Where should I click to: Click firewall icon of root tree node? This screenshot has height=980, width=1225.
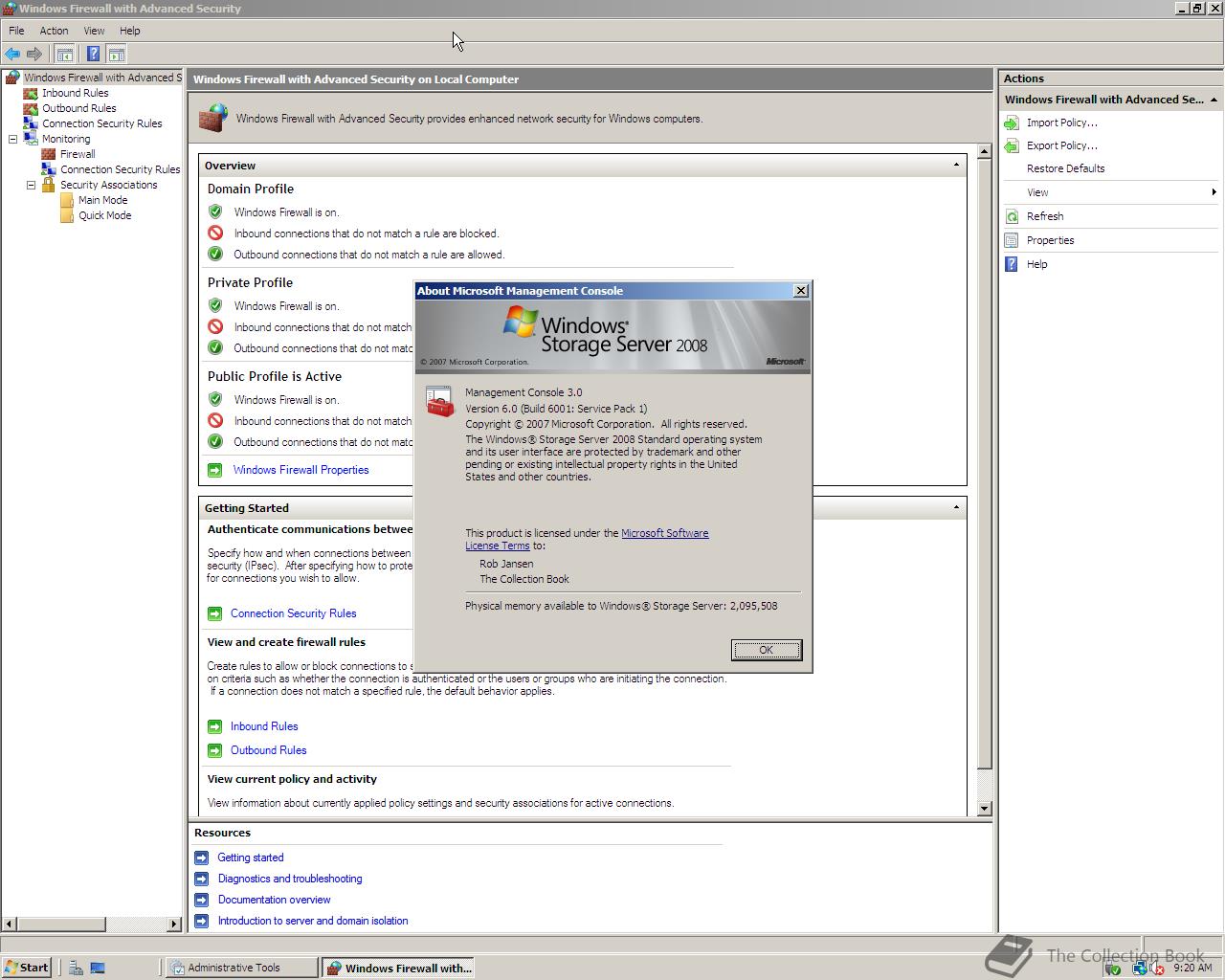tap(12, 78)
